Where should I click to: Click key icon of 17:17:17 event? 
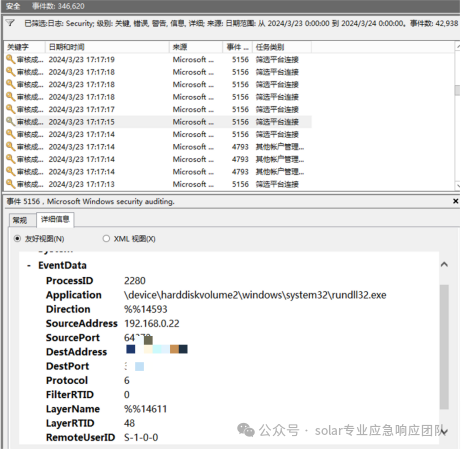click(x=10, y=109)
